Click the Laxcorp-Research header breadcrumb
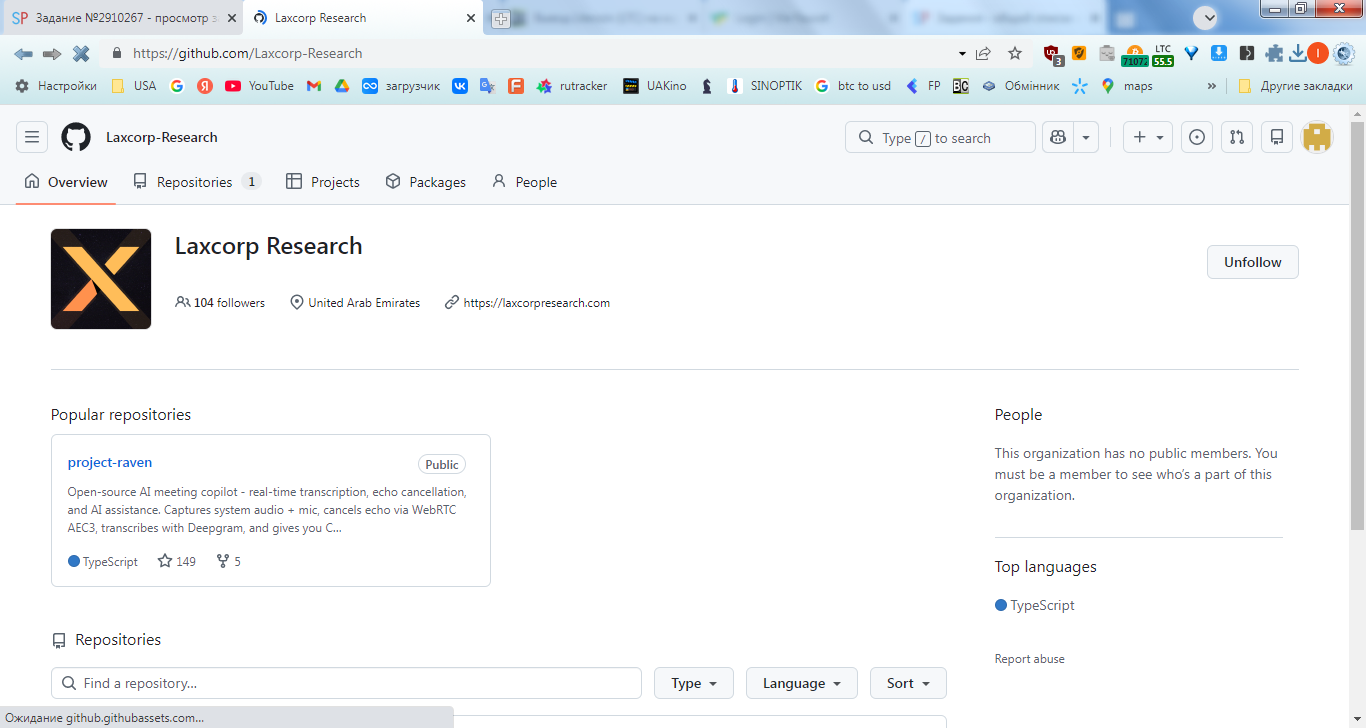Screen dimensions: 1366x728 click(162, 137)
